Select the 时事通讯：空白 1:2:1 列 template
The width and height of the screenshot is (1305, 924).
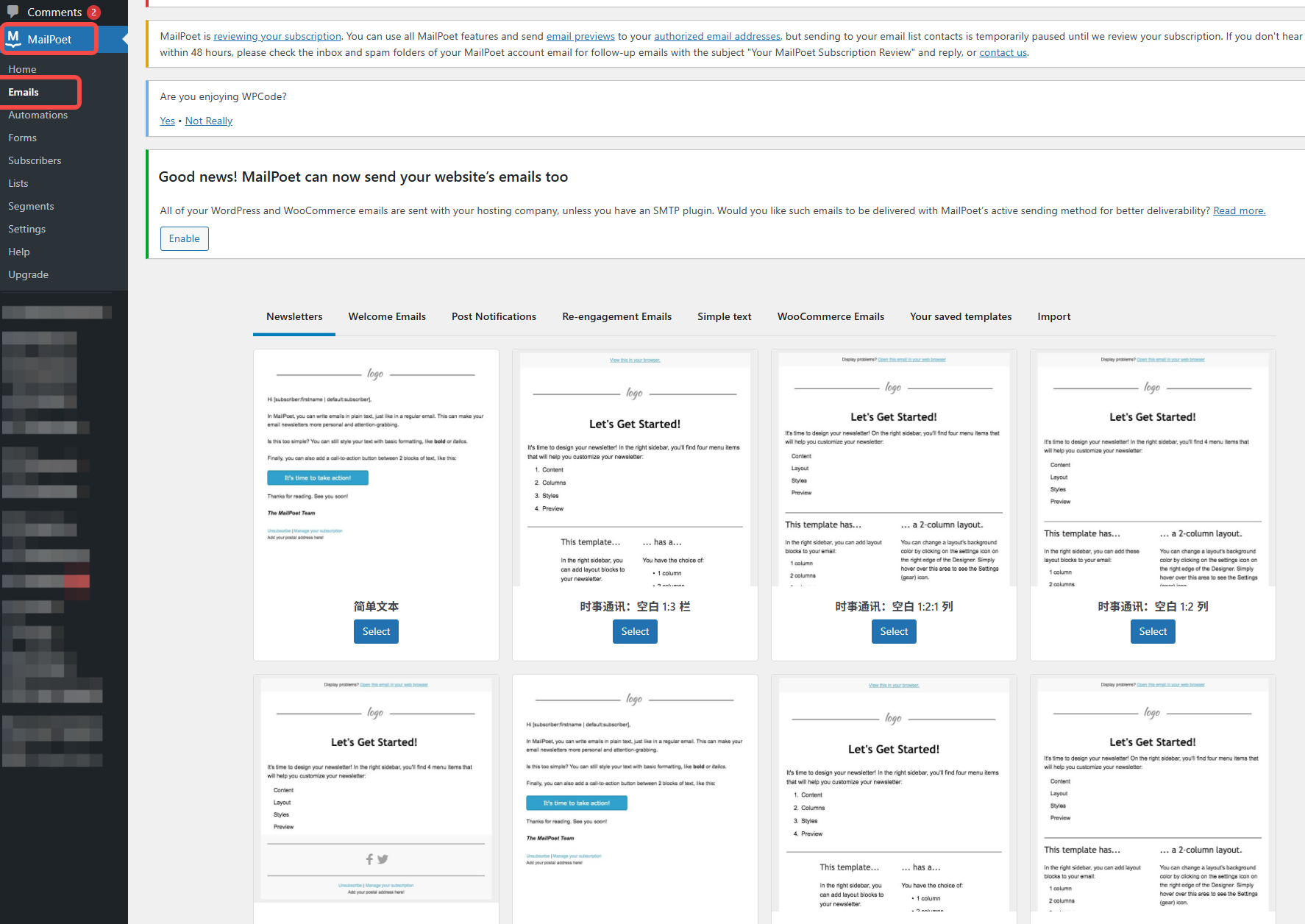point(894,631)
